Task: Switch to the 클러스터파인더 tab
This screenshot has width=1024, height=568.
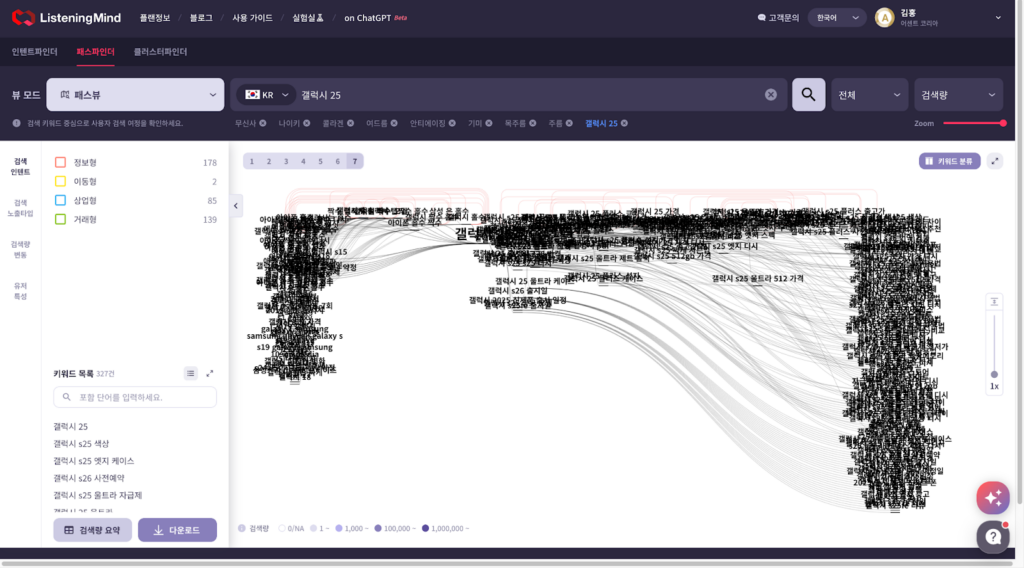Action: pos(161,51)
